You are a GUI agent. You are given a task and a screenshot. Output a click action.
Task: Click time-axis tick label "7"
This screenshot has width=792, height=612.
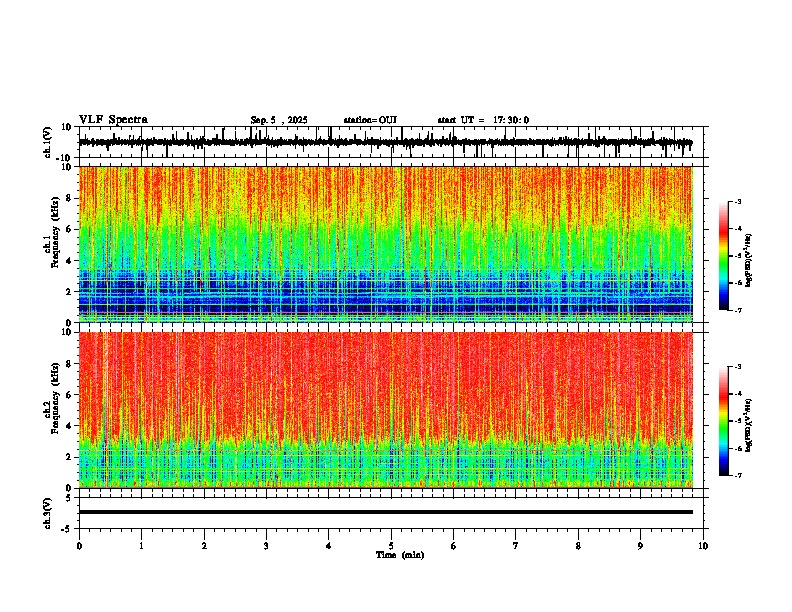point(516,546)
